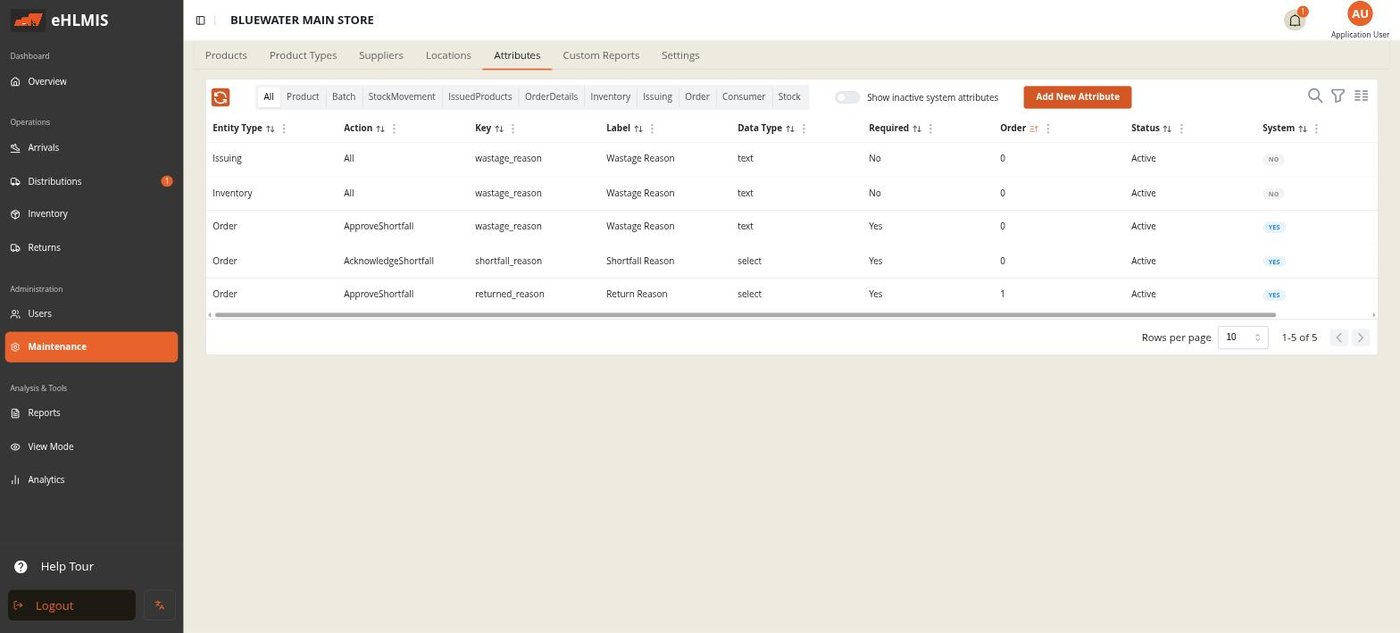Open the Settings tab

pyautogui.click(x=680, y=55)
